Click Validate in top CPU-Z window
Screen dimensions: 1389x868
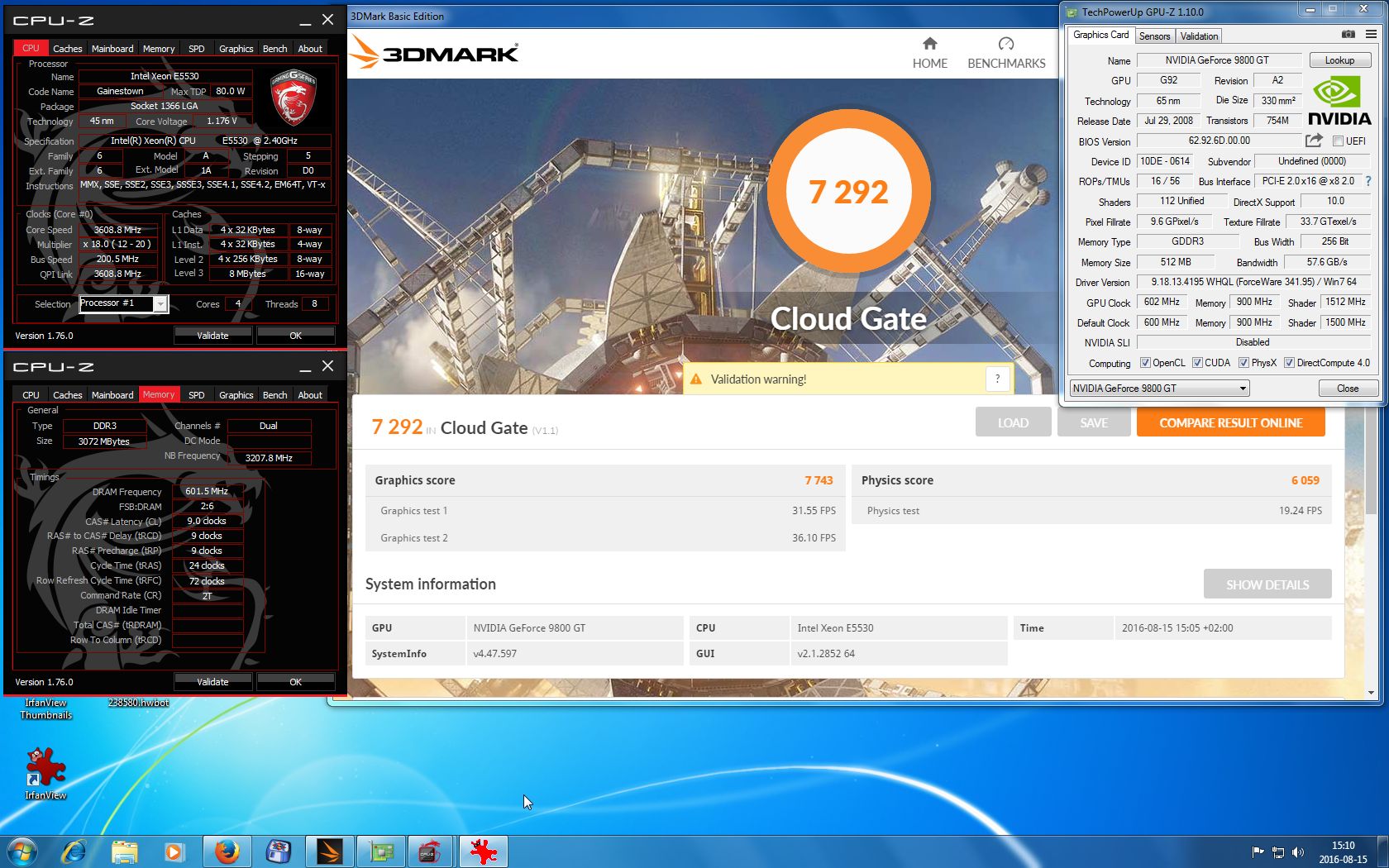(212, 336)
